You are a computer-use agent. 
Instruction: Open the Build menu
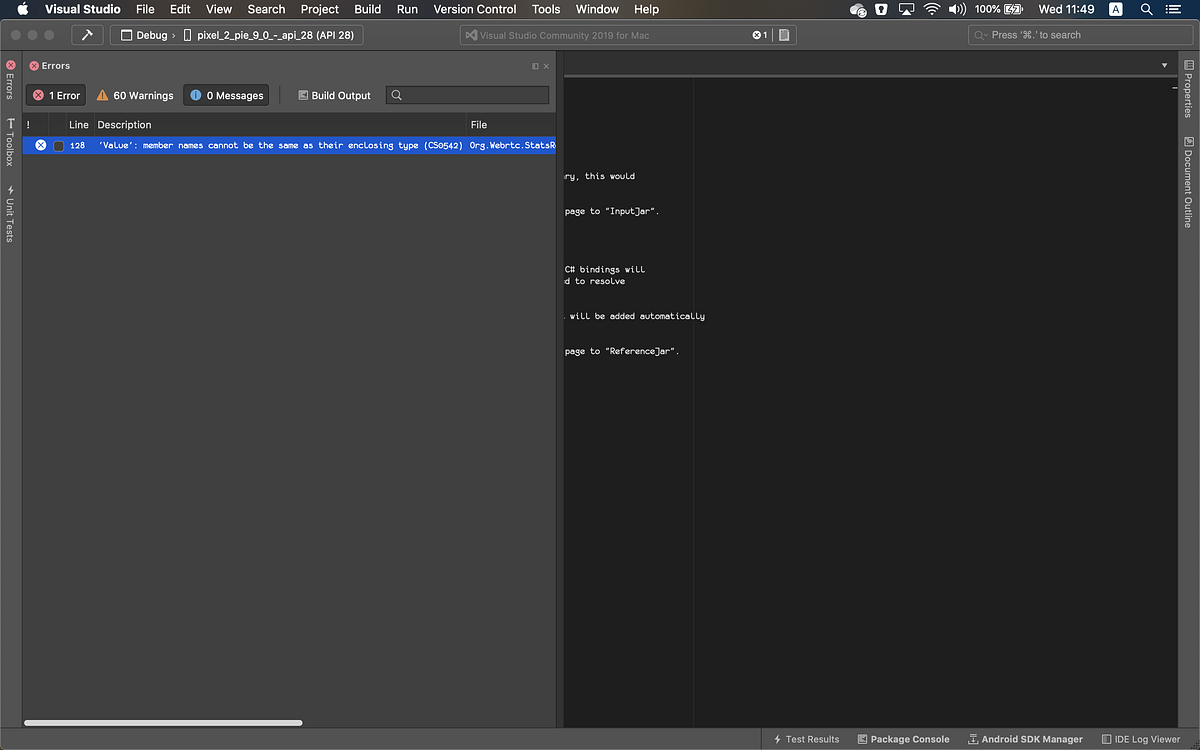coord(368,9)
